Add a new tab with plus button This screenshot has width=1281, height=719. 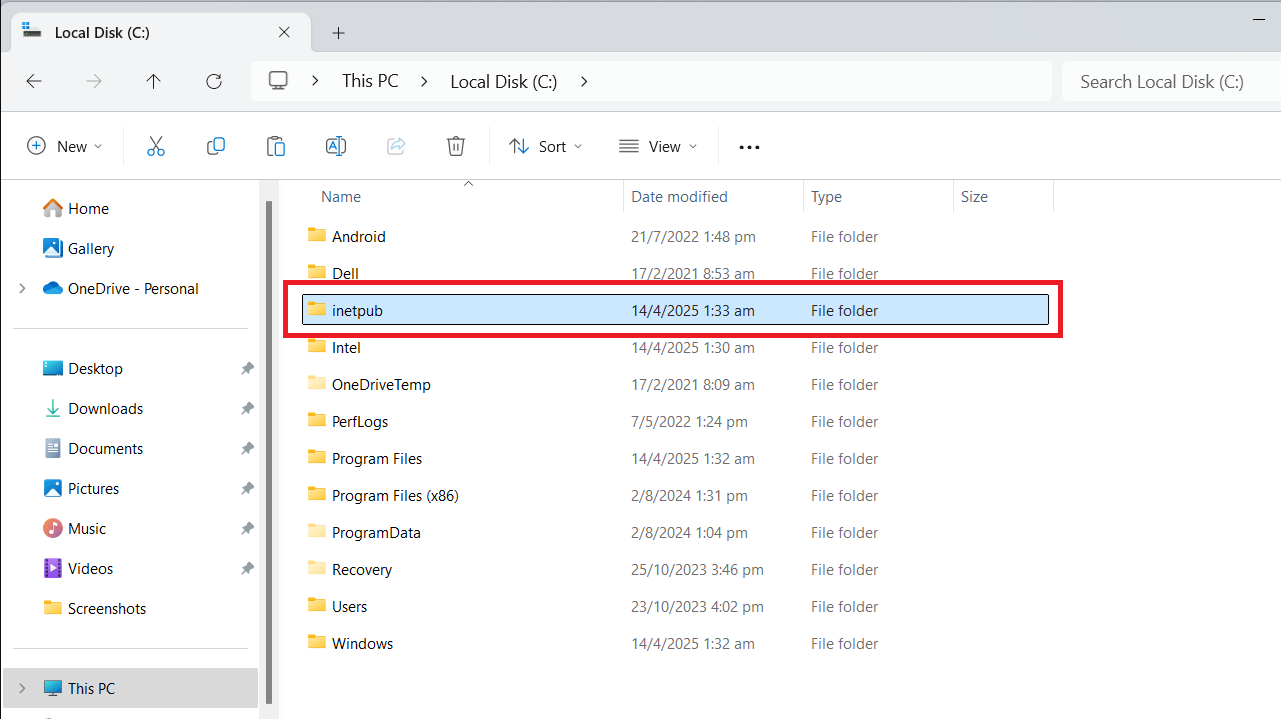click(x=338, y=33)
